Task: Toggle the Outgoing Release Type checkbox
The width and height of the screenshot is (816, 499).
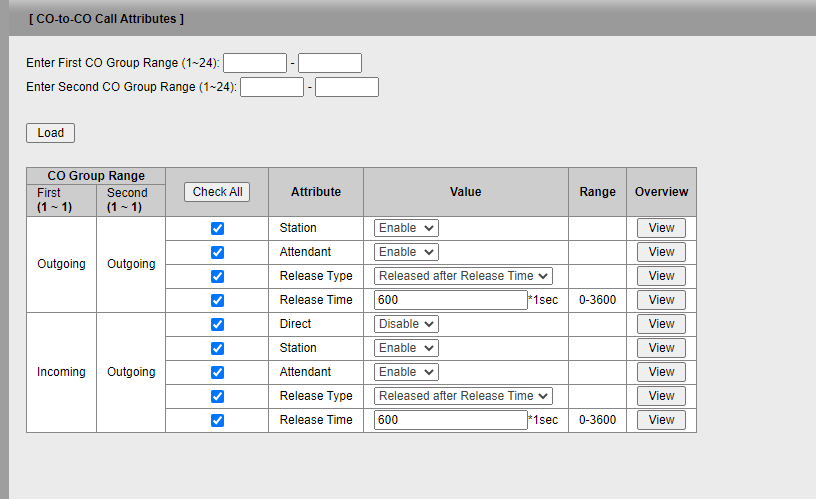Action: pos(217,276)
